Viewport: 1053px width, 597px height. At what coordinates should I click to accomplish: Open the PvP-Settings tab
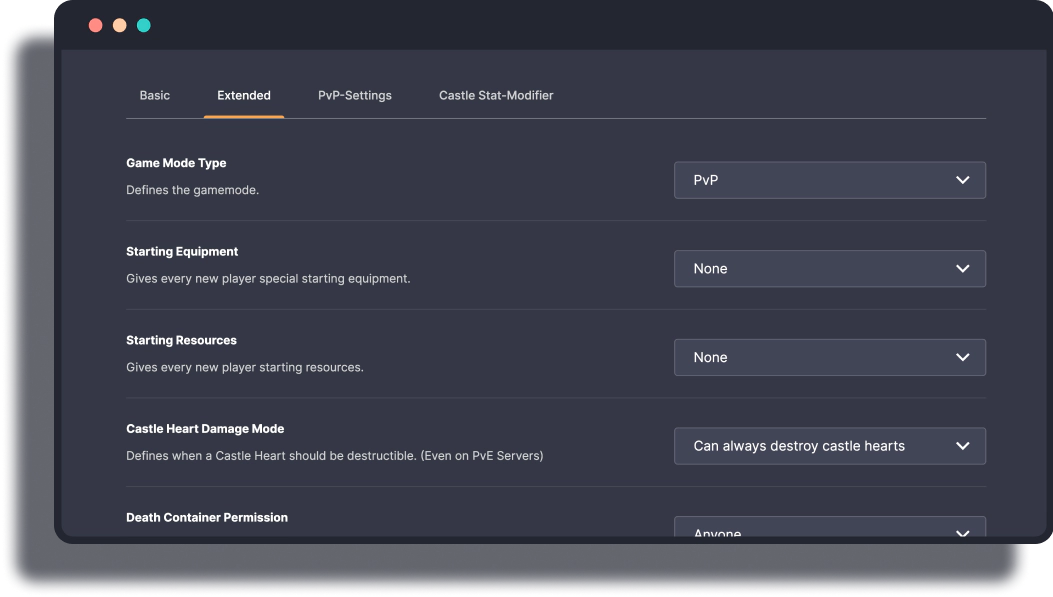(x=354, y=95)
